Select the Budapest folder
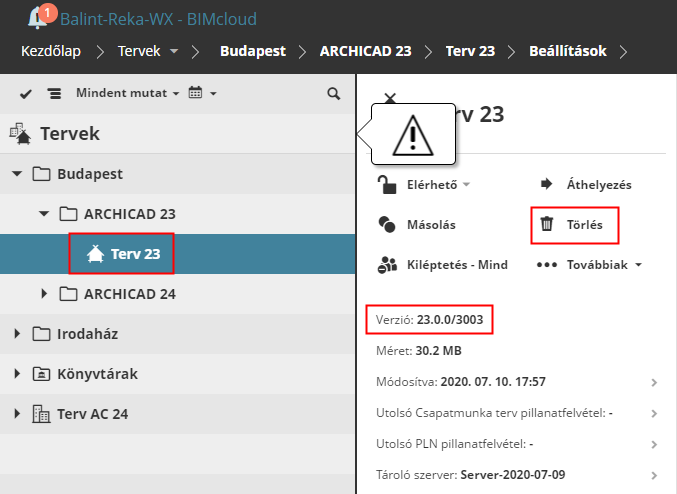 [x=90, y=174]
